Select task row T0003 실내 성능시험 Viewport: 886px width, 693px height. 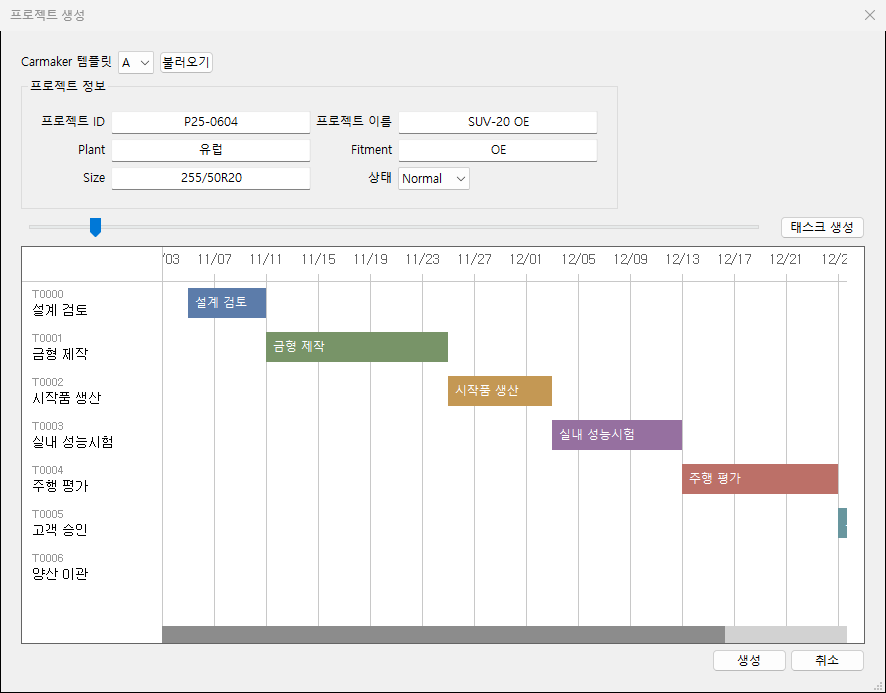(x=92, y=435)
